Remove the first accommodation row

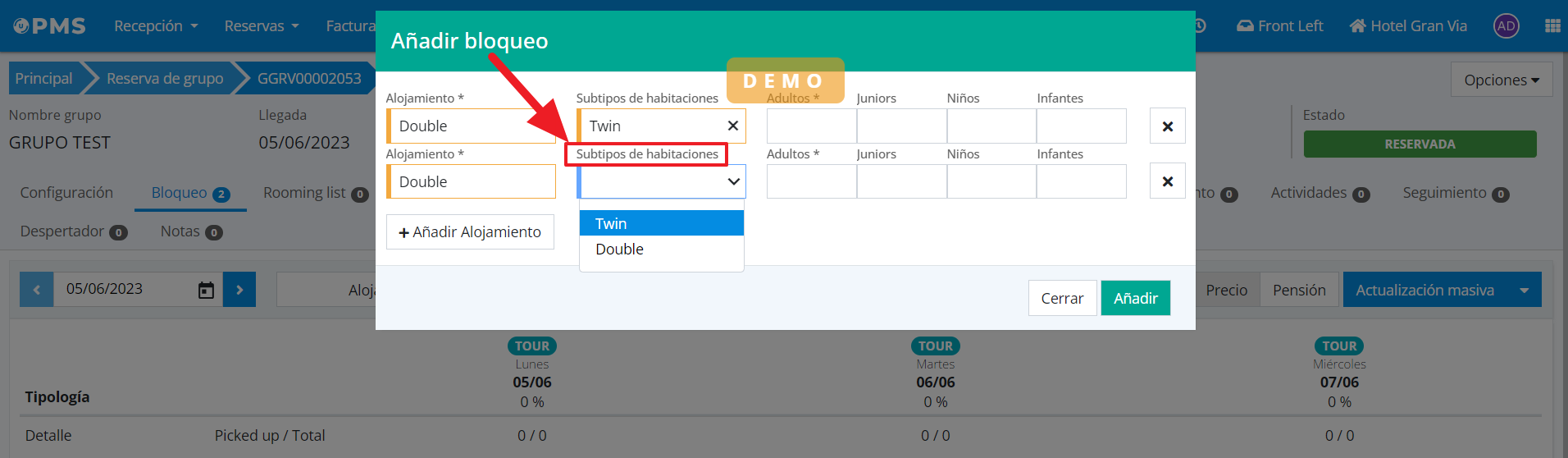click(1167, 126)
